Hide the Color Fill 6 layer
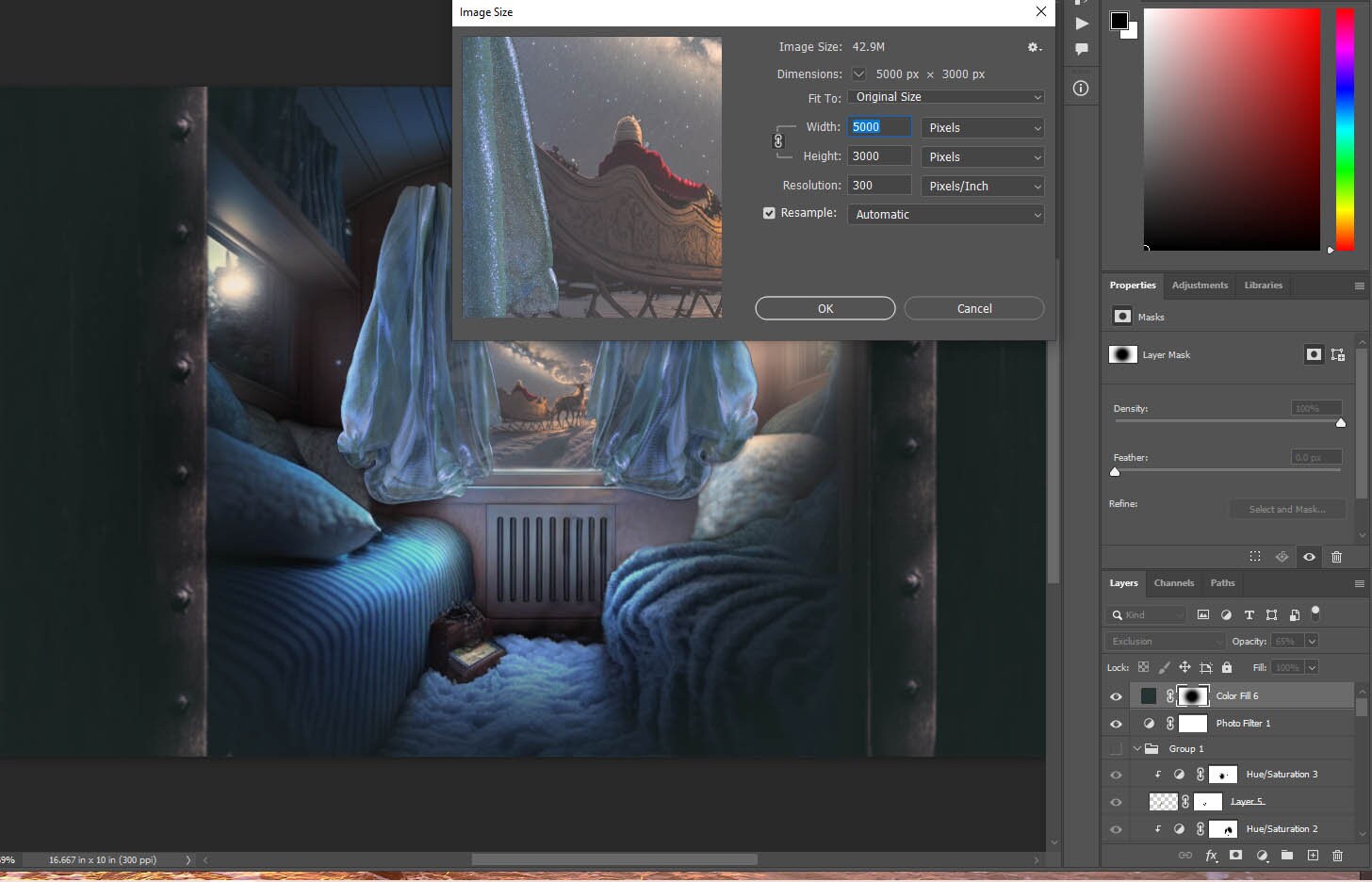Screen dimensions: 1372x882 (1116, 695)
